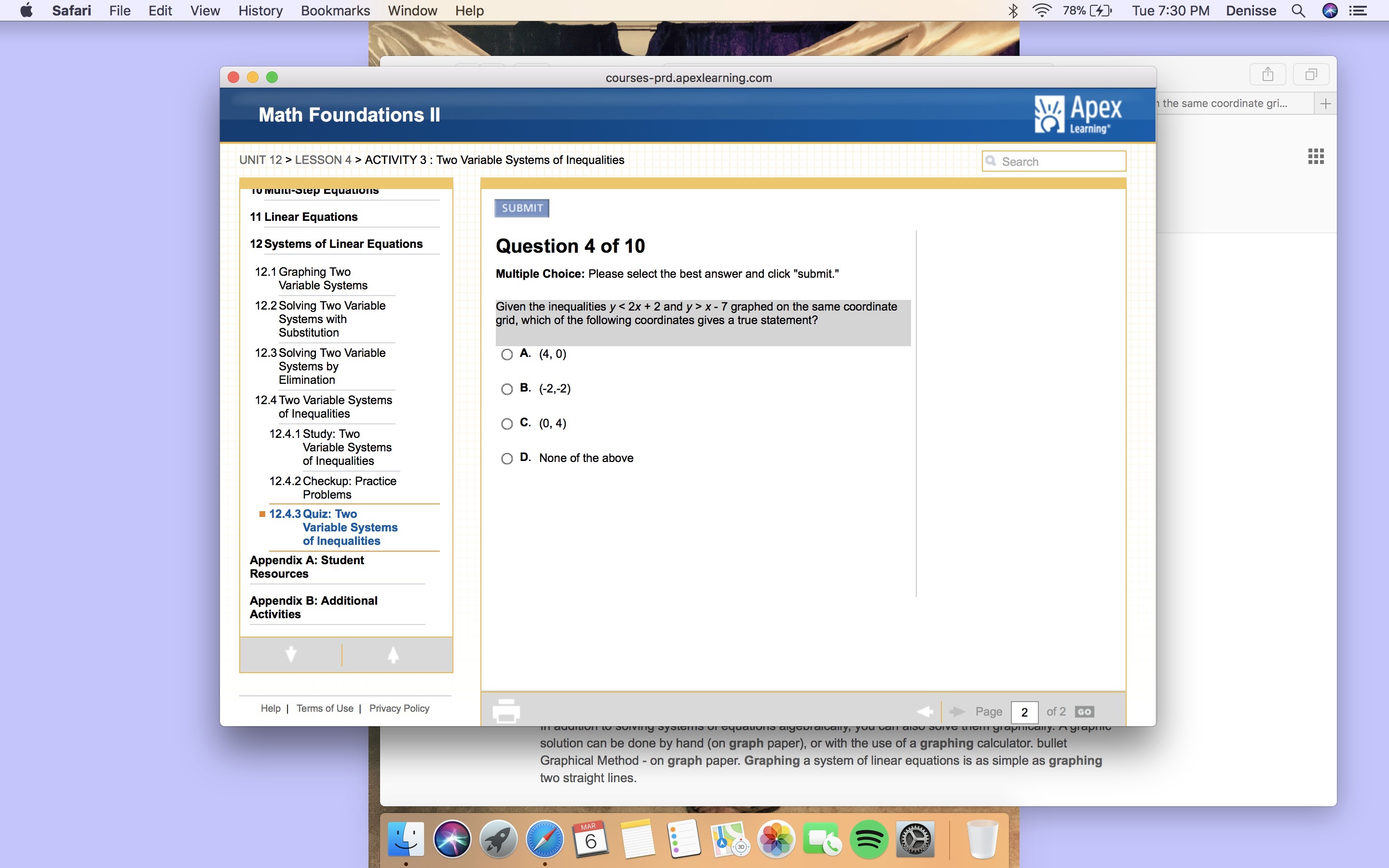Open the Google apps grid icon
Viewport: 1389px width, 868px height.
point(1316,156)
